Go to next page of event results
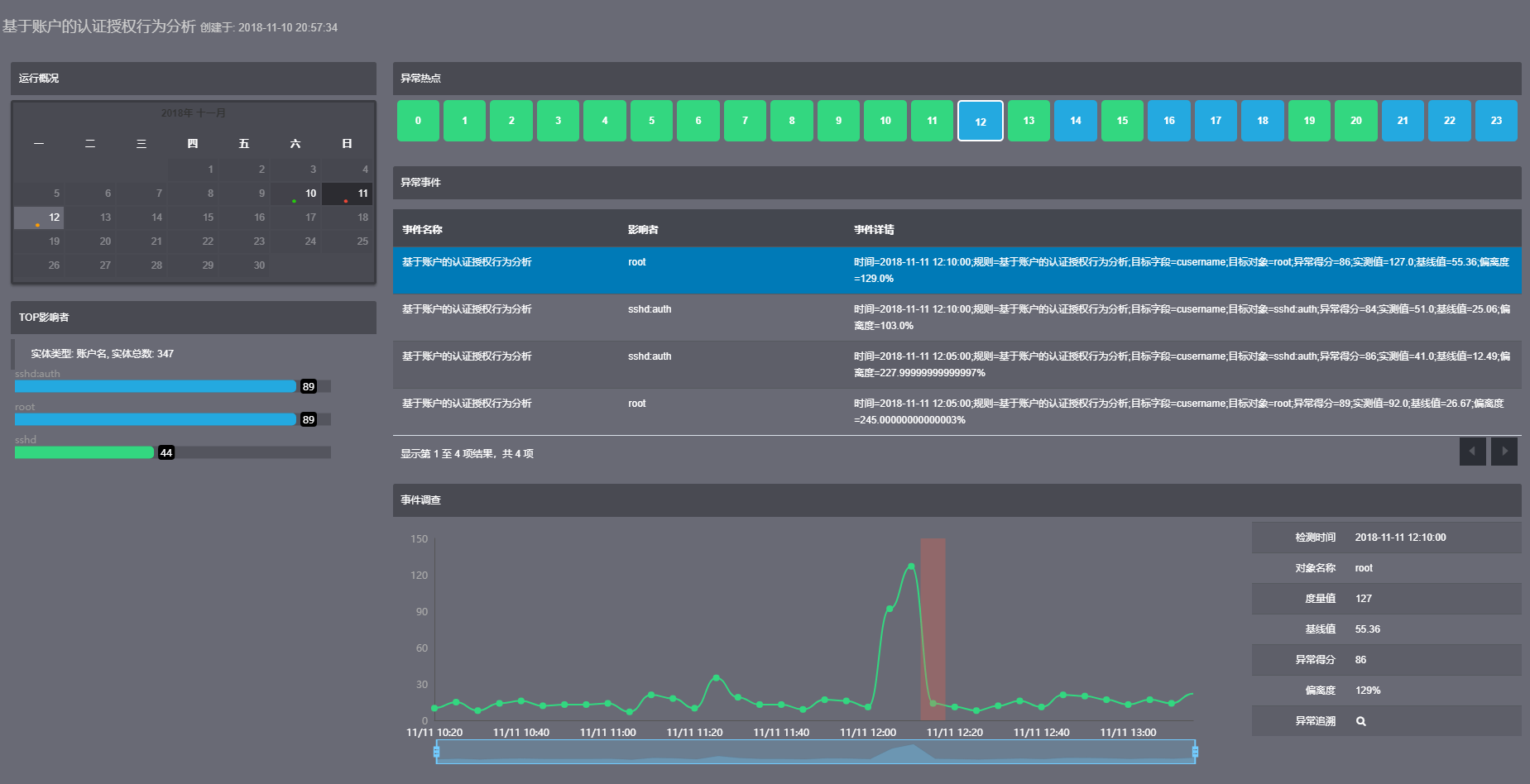Image resolution: width=1530 pixels, height=784 pixels. [x=1504, y=452]
